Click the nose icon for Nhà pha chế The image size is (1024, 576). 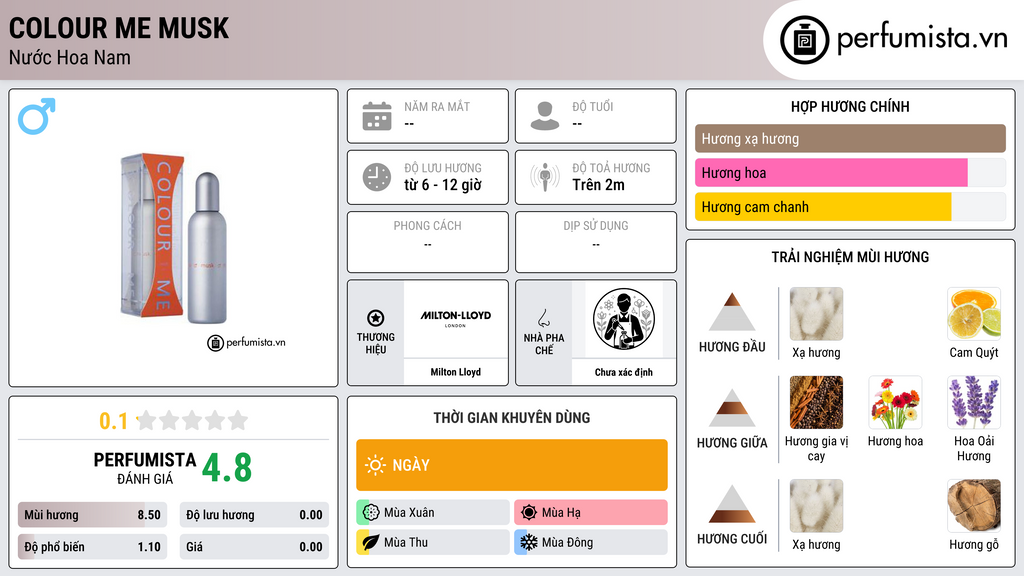pos(543,318)
